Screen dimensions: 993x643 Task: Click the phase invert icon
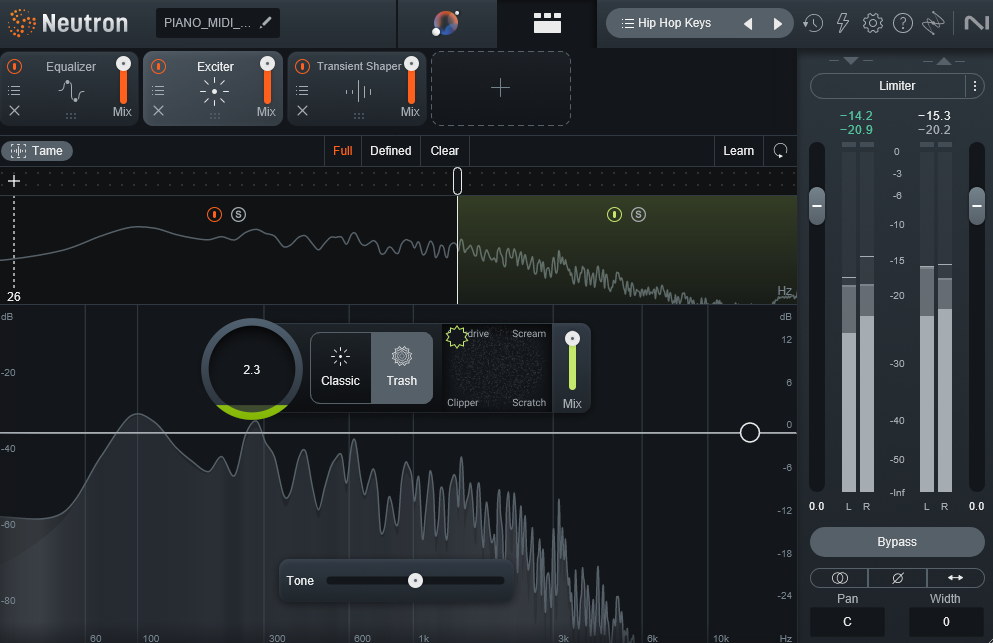click(x=897, y=578)
